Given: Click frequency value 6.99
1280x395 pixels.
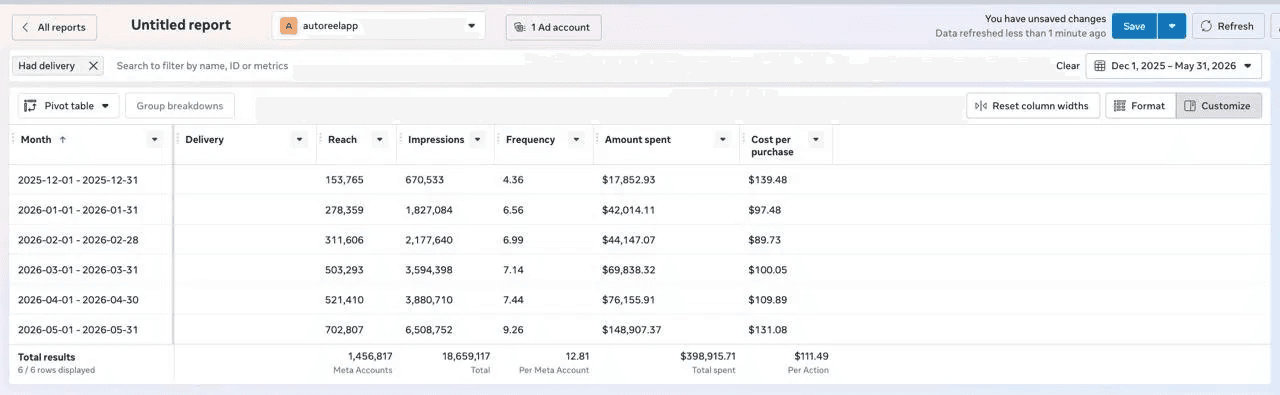Looking at the screenshot, I should point(513,240).
